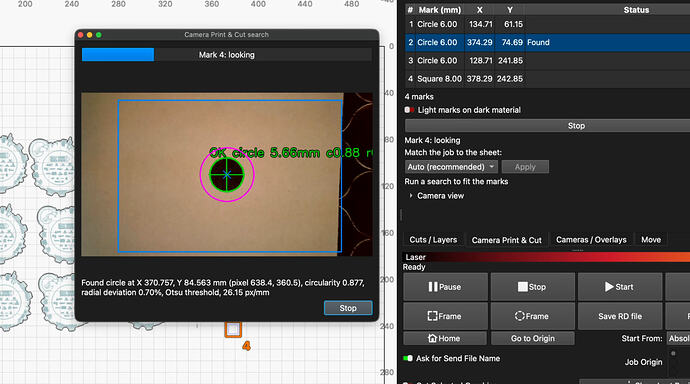The width and height of the screenshot is (690, 384).
Task: Click the Y column header
Action: [x=510, y=10]
